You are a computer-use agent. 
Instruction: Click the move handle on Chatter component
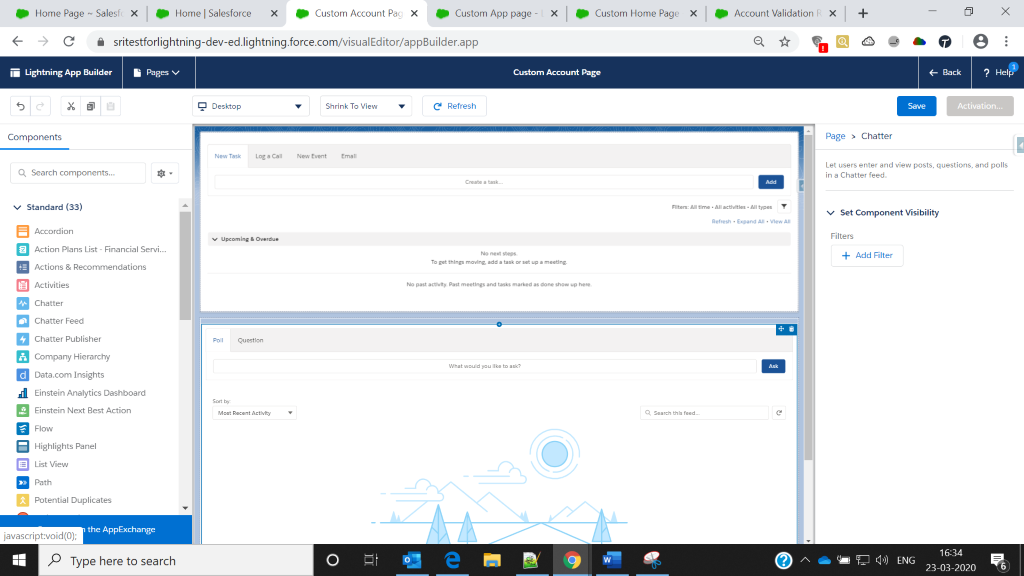[780, 329]
